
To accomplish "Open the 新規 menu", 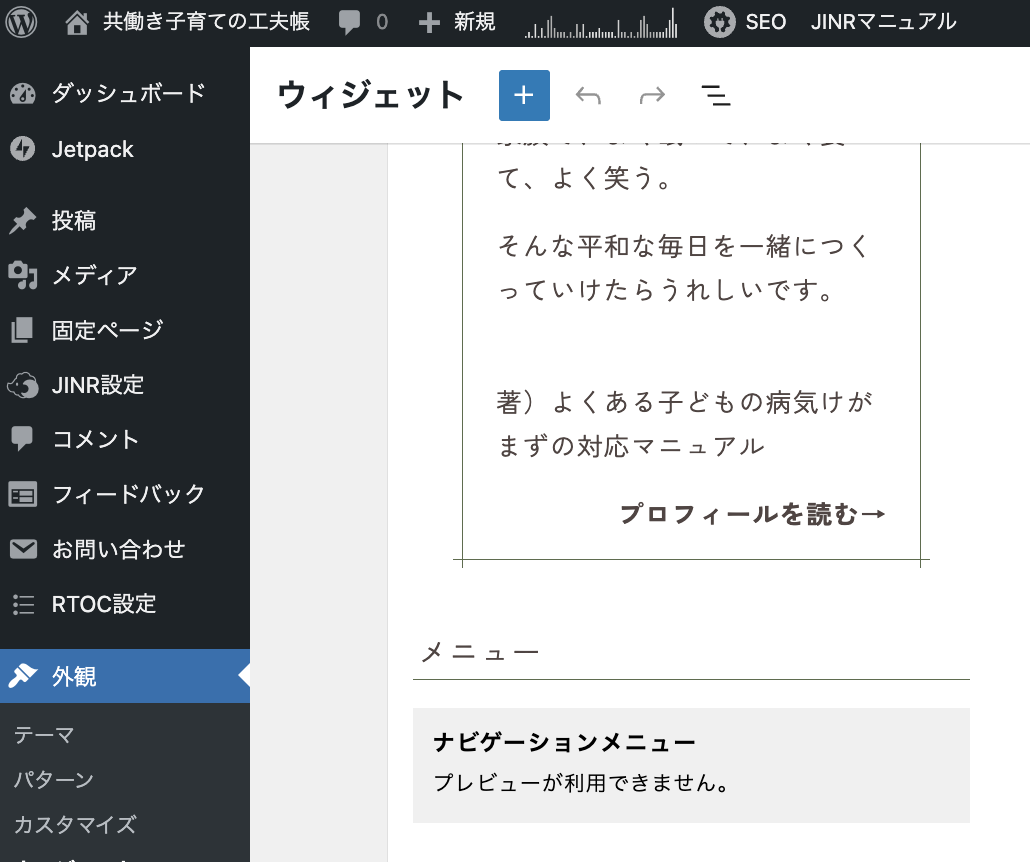I will 474,22.
